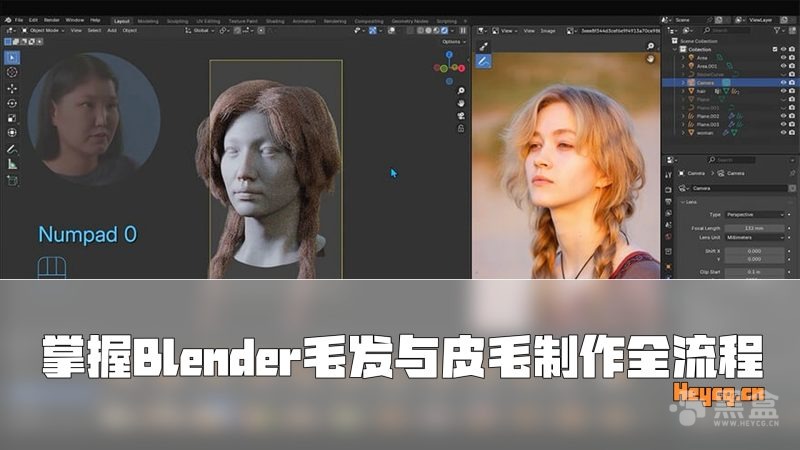Toggle snapping magnet in header
This screenshot has width=800, height=450.
click(x=237, y=31)
